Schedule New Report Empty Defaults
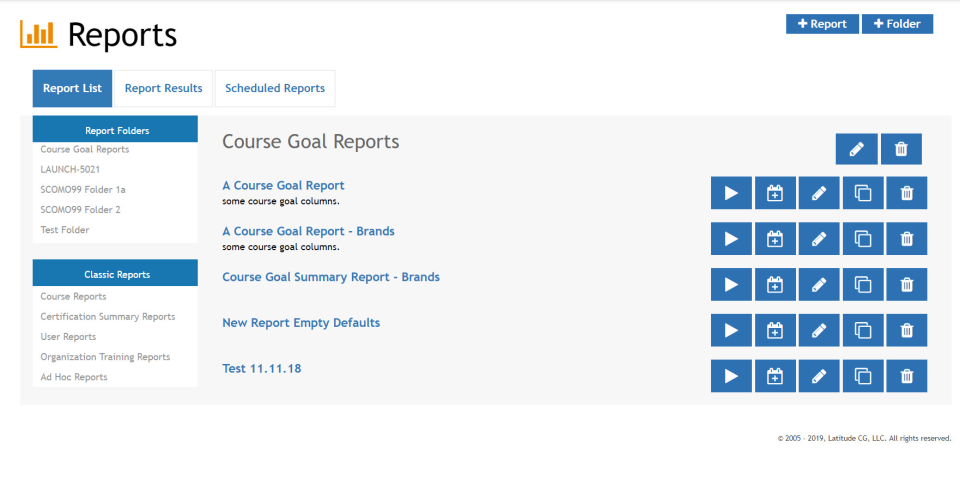960x504 pixels. tap(775, 331)
